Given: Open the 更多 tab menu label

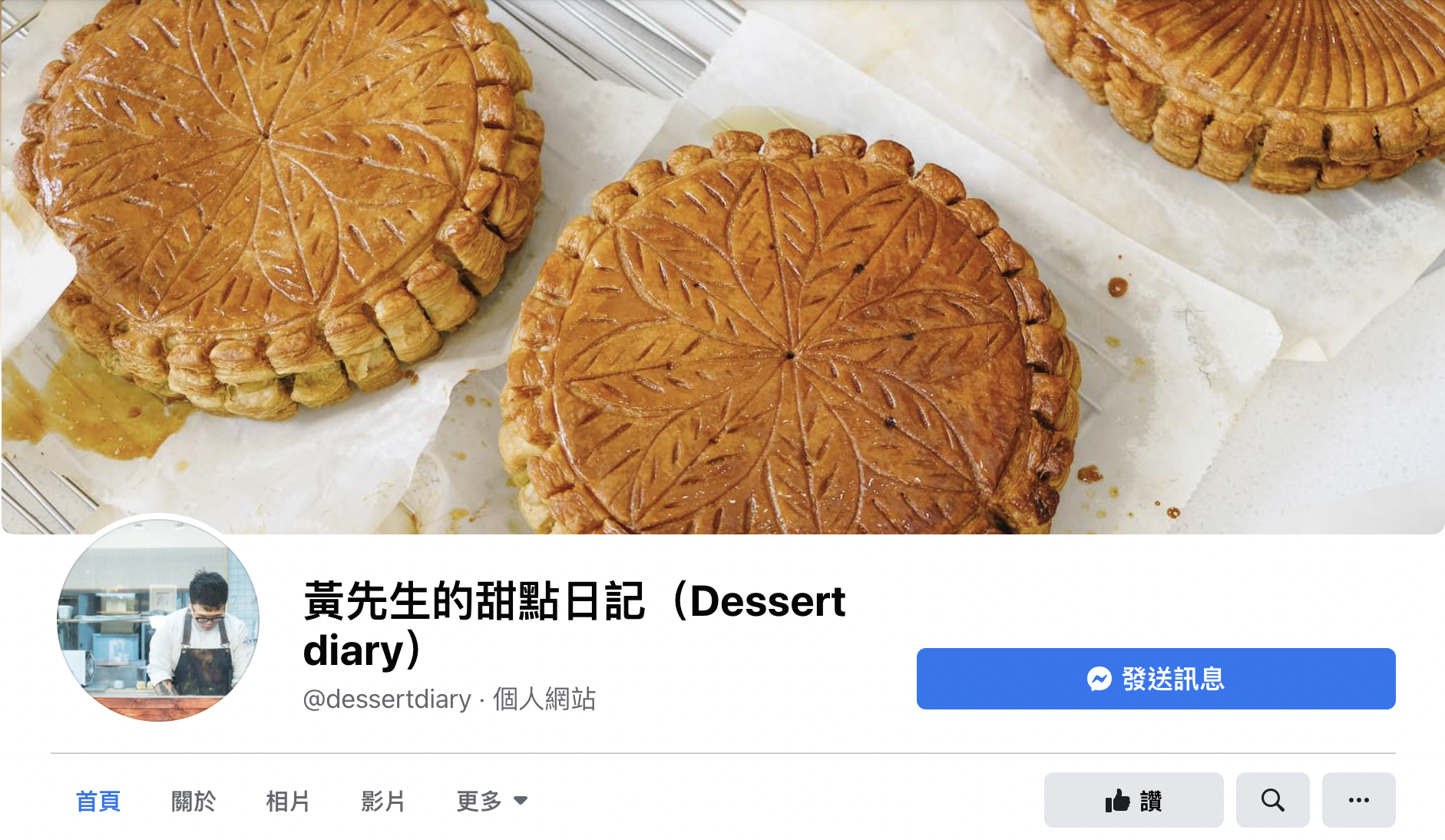Looking at the screenshot, I should point(478,801).
